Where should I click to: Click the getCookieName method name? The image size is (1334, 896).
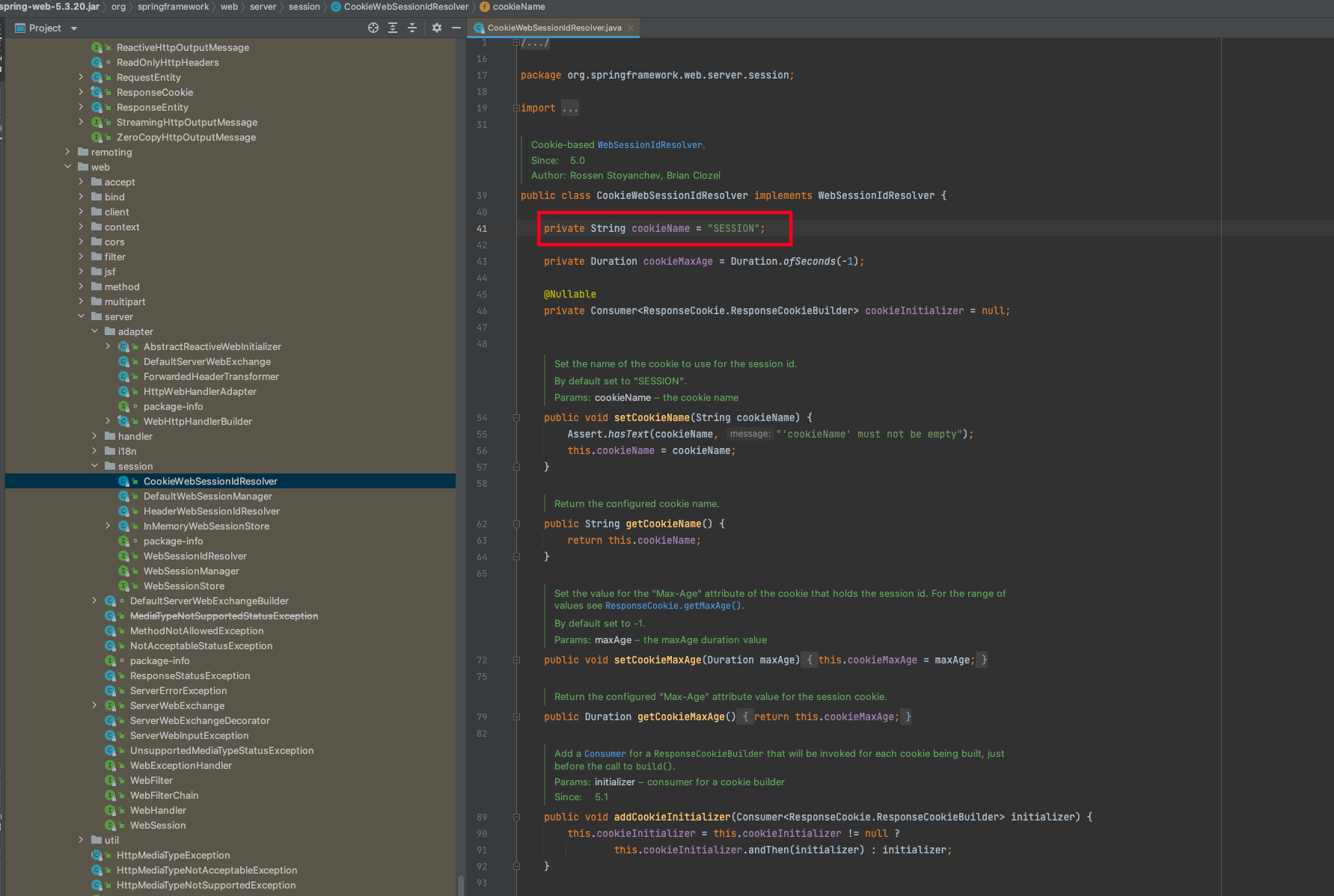tap(664, 524)
